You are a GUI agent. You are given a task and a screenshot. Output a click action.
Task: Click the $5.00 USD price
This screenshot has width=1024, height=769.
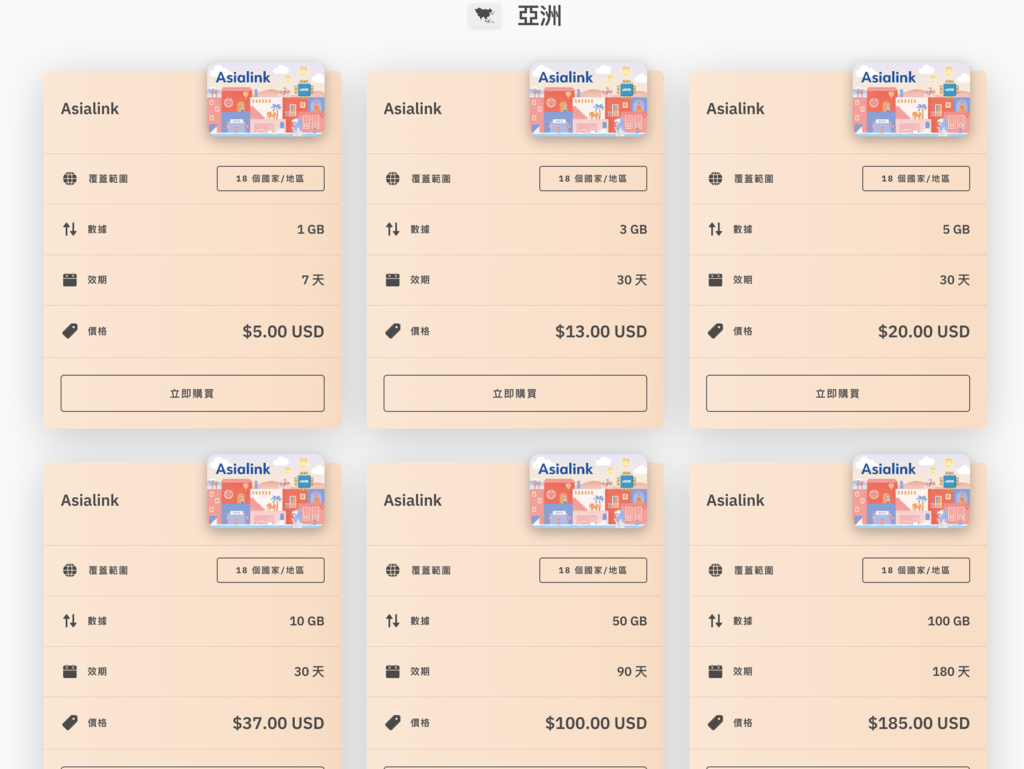pyautogui.click(x=283, y=332)
